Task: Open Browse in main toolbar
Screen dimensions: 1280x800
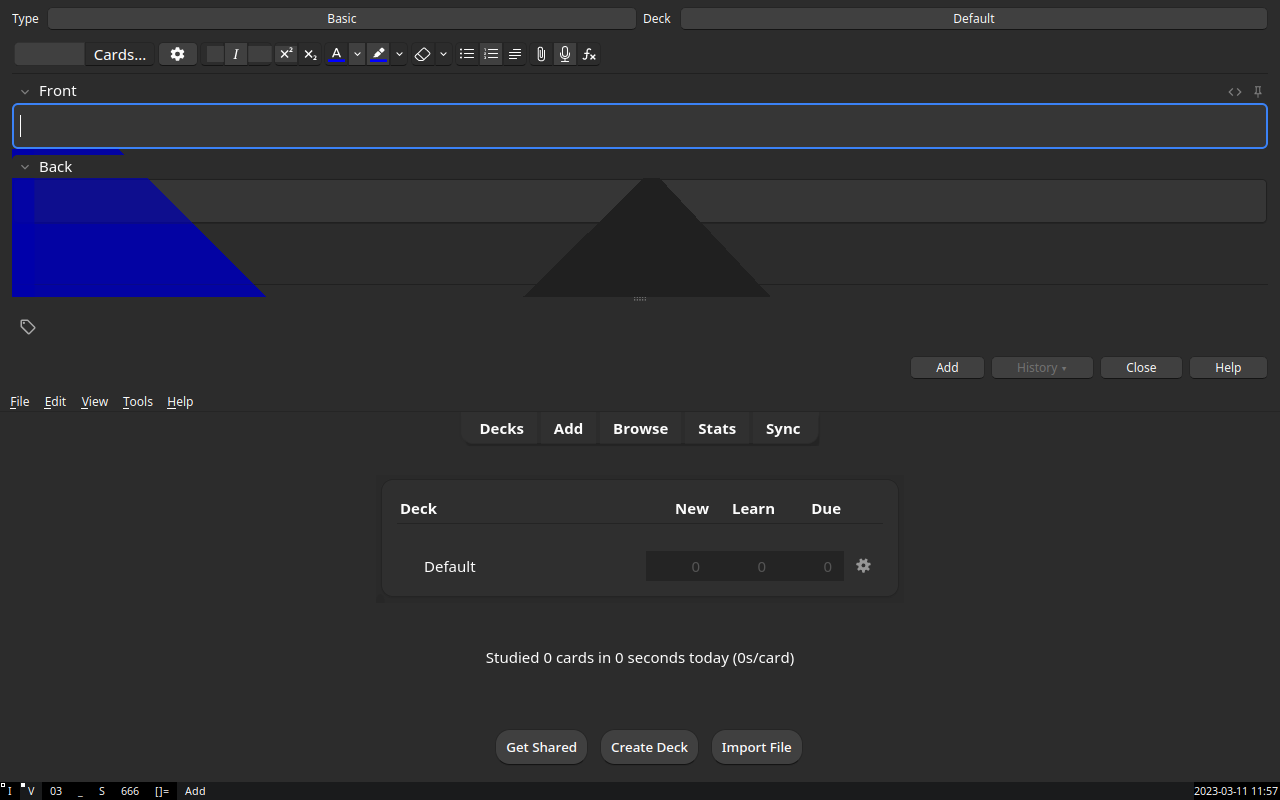Action: coord(640,428)
